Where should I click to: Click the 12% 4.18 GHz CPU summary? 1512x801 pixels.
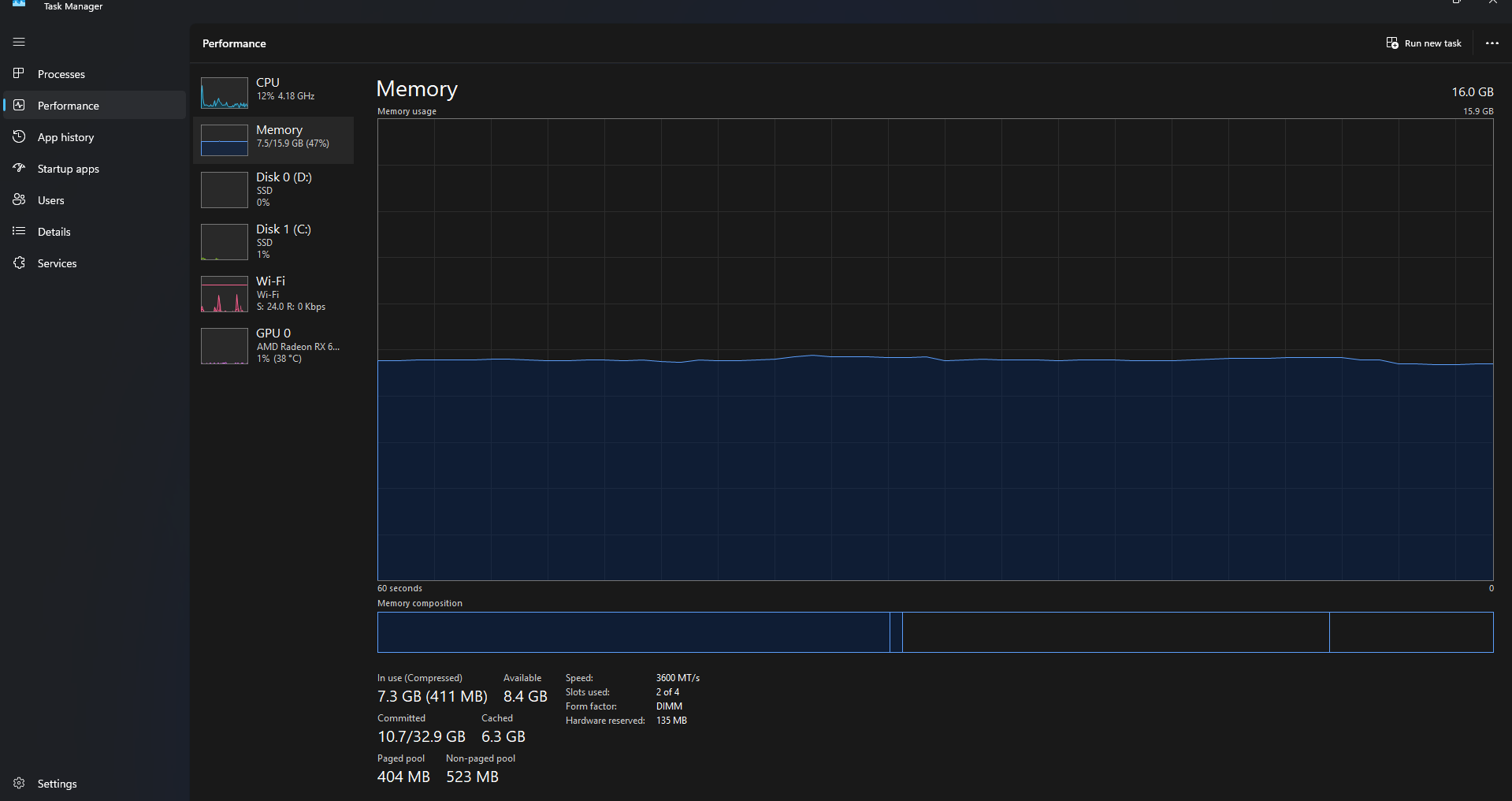point(285,96)
